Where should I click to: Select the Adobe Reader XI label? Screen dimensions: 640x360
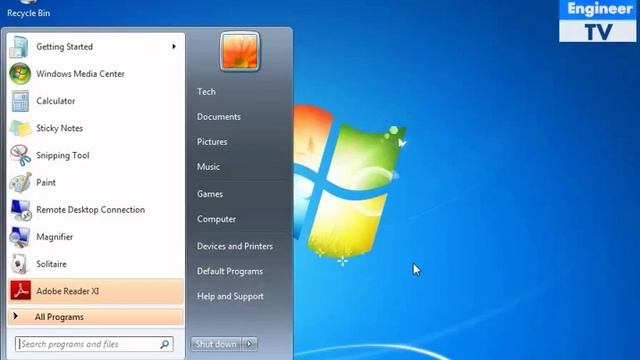point(68,291)
